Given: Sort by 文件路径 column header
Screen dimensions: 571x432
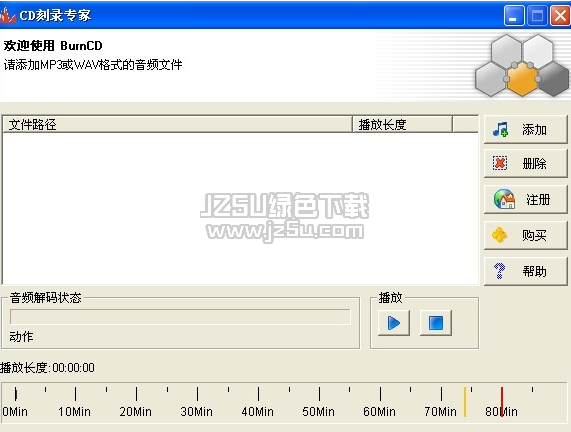Looking at the screenshot, I should pyautogui.click(x=177, y=125).
